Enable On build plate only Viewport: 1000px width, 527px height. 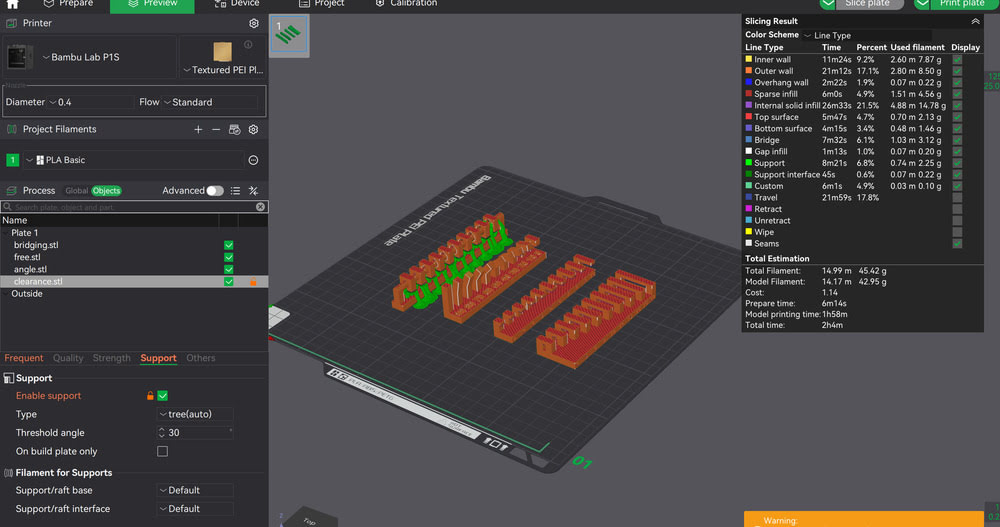pyautogui.click(x=163, y=452)
